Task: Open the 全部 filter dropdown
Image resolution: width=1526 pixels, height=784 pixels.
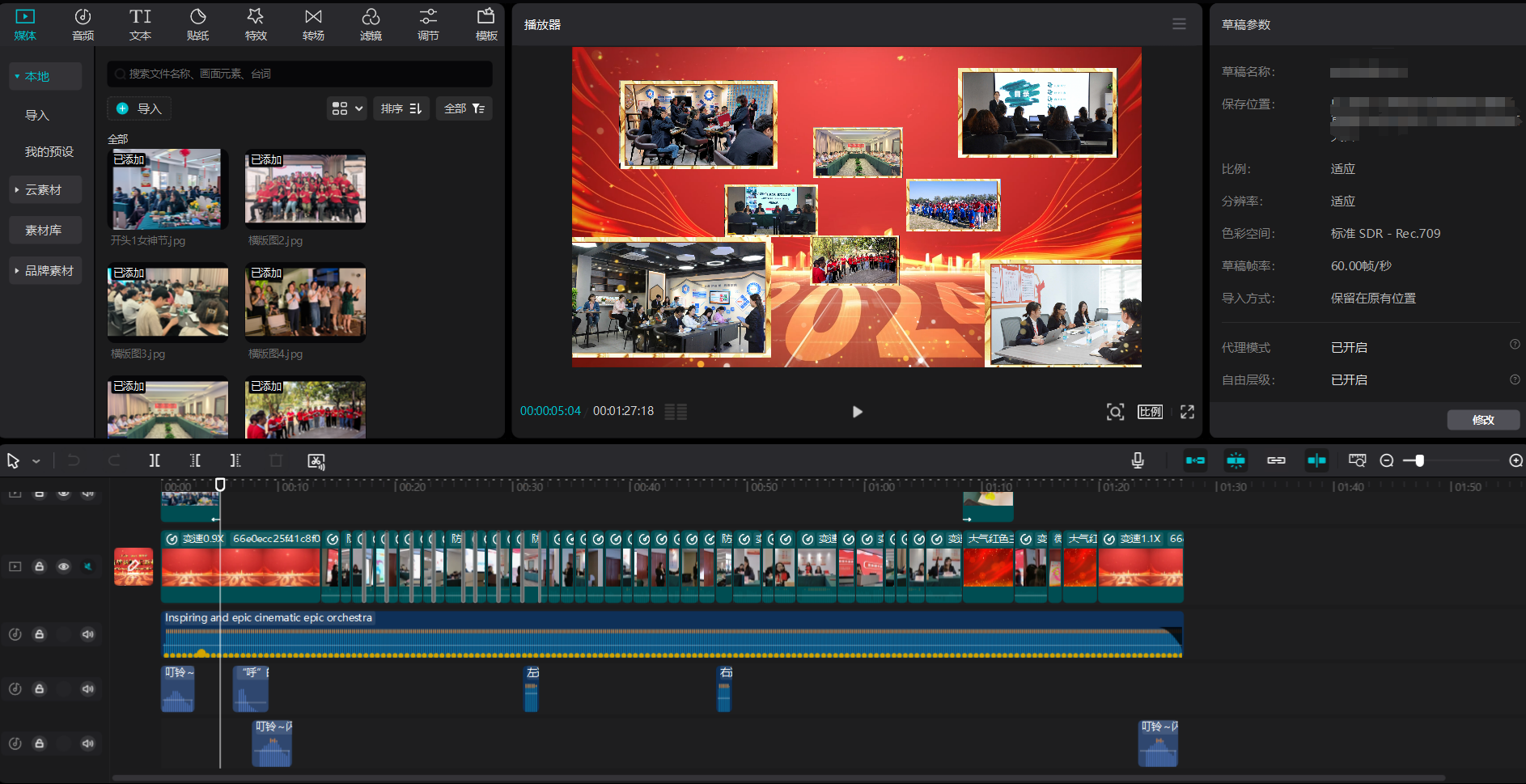Action: [464, 108]
